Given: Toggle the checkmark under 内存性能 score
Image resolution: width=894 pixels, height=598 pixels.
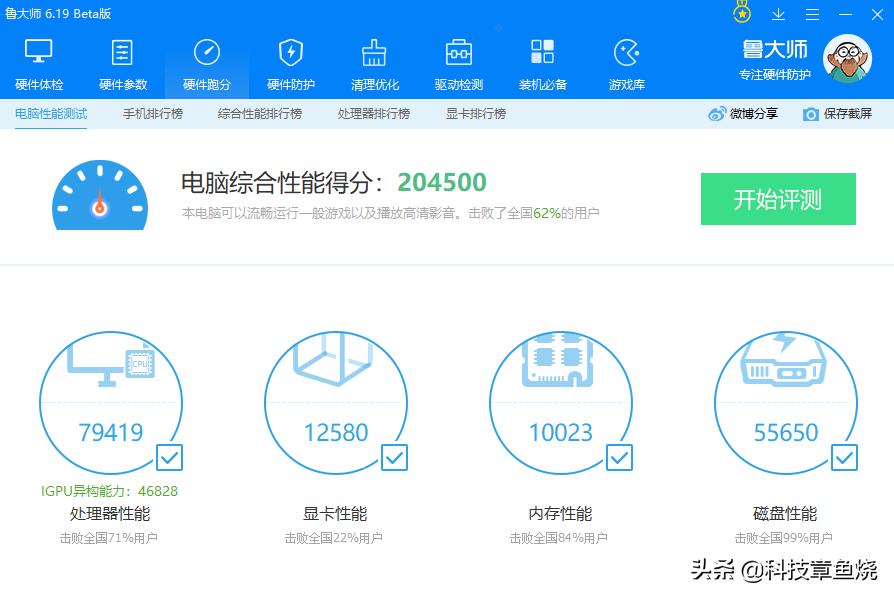Looking at the screenshot, I should pyautogui.click(x=619, y=458).
